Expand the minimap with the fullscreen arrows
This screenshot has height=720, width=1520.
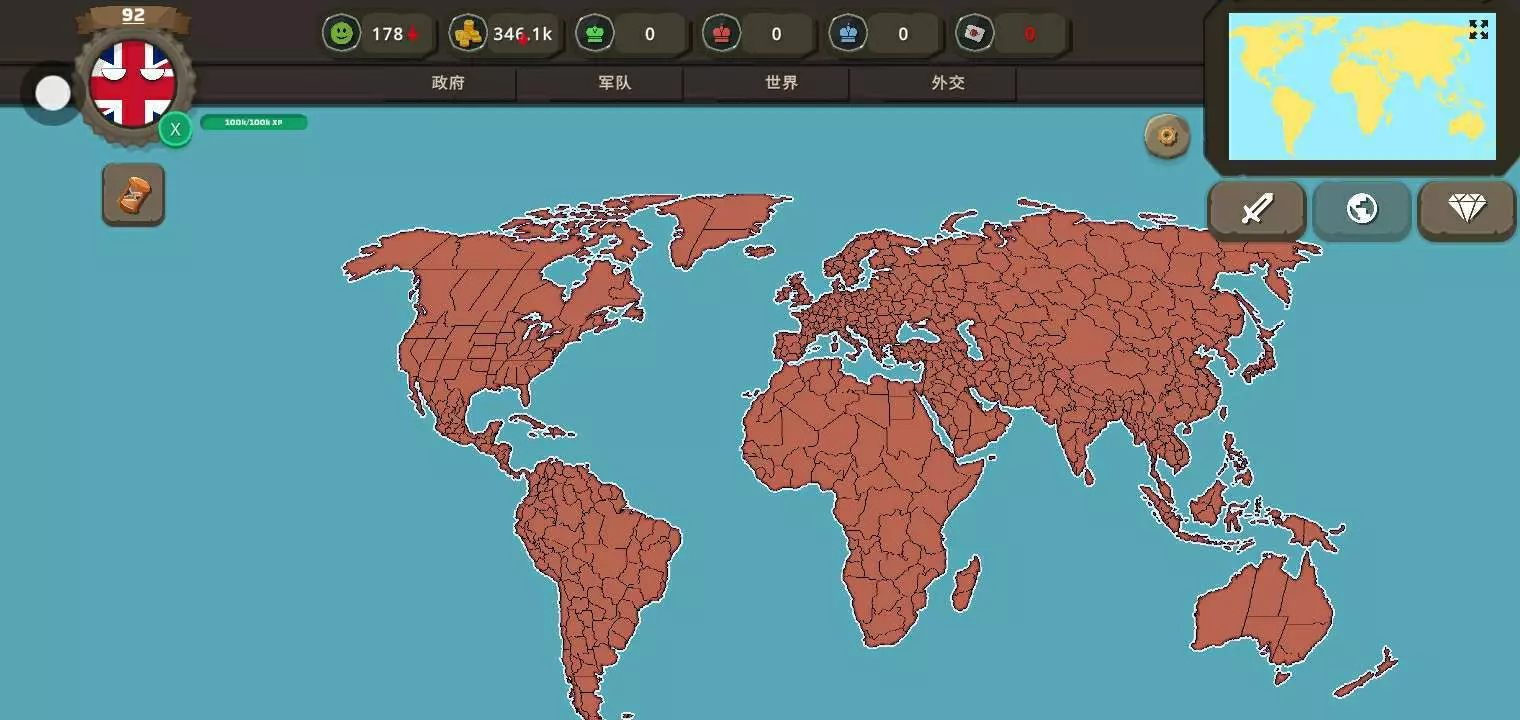tap(1479, 30)
